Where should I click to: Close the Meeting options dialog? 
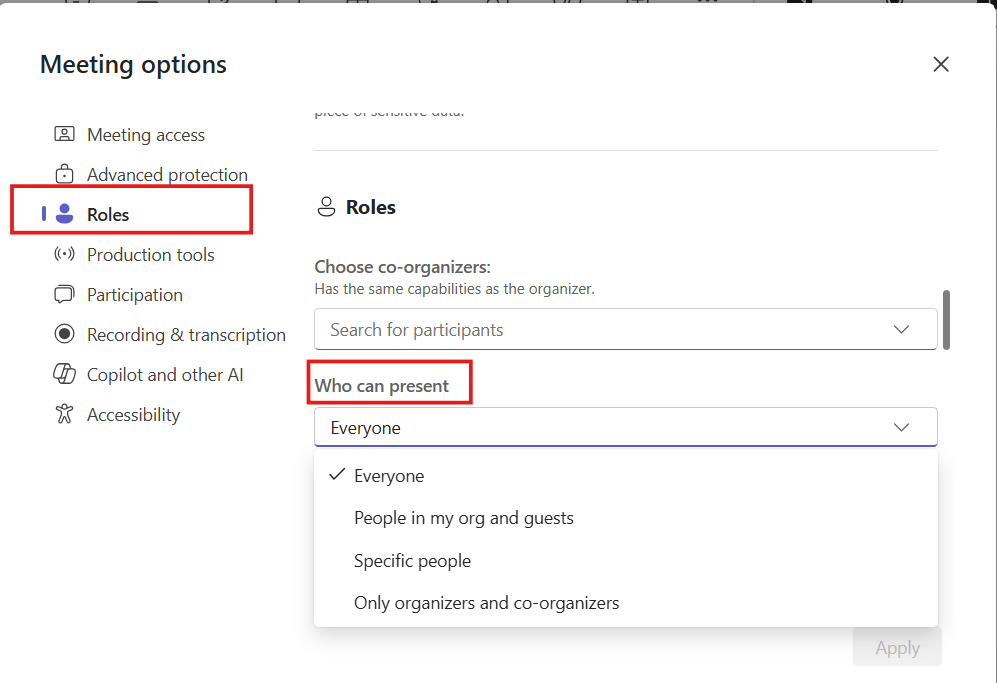940,65
